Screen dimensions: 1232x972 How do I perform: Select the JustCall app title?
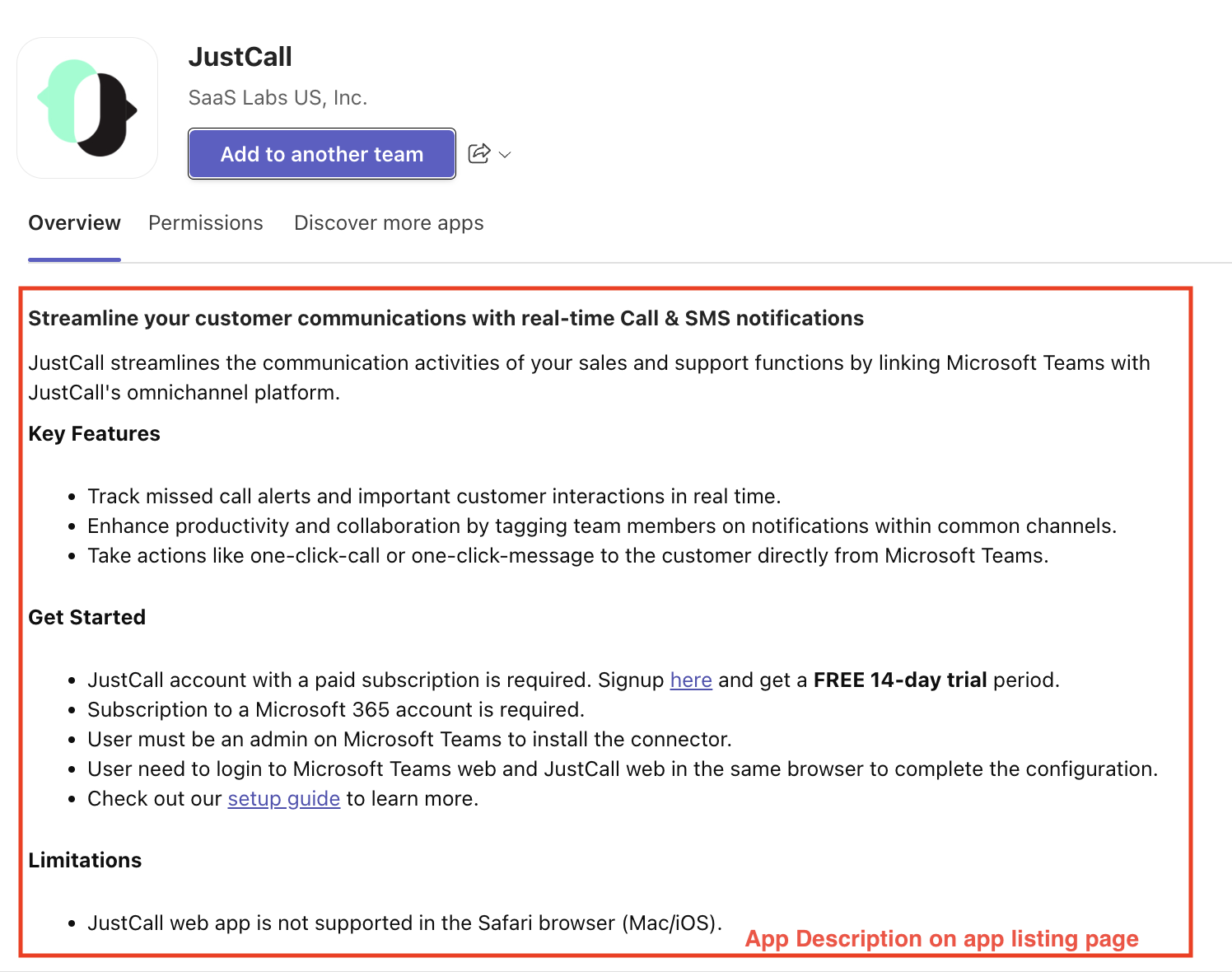[x=240, y=57]
